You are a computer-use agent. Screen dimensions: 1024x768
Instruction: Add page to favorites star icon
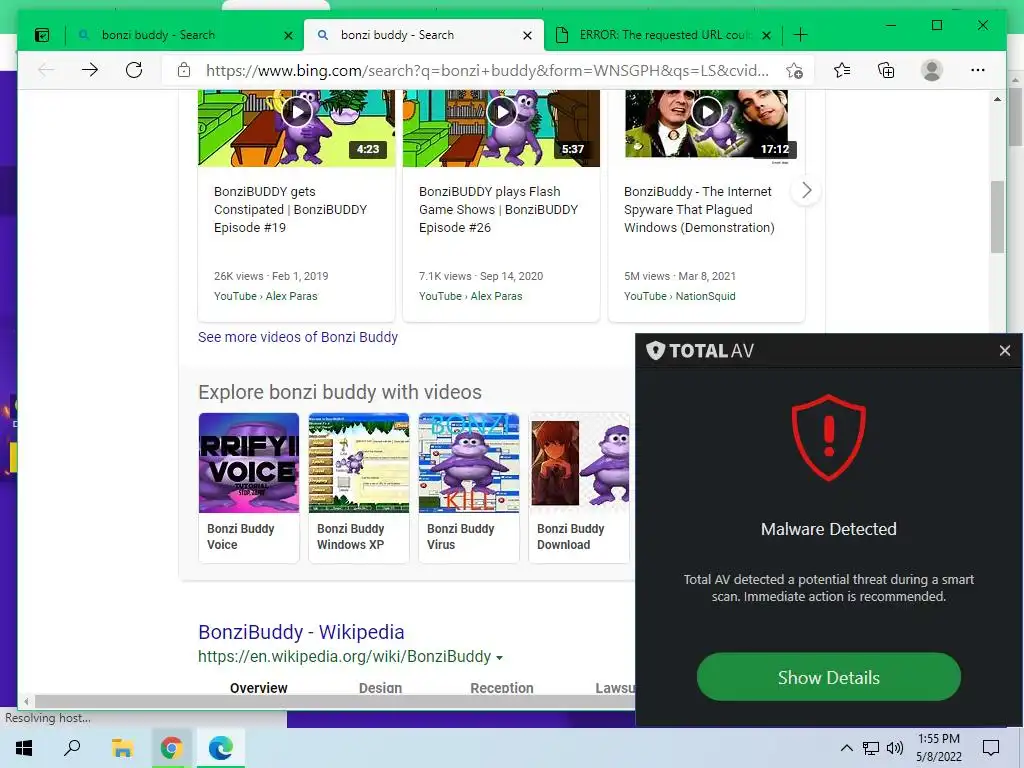794,71
